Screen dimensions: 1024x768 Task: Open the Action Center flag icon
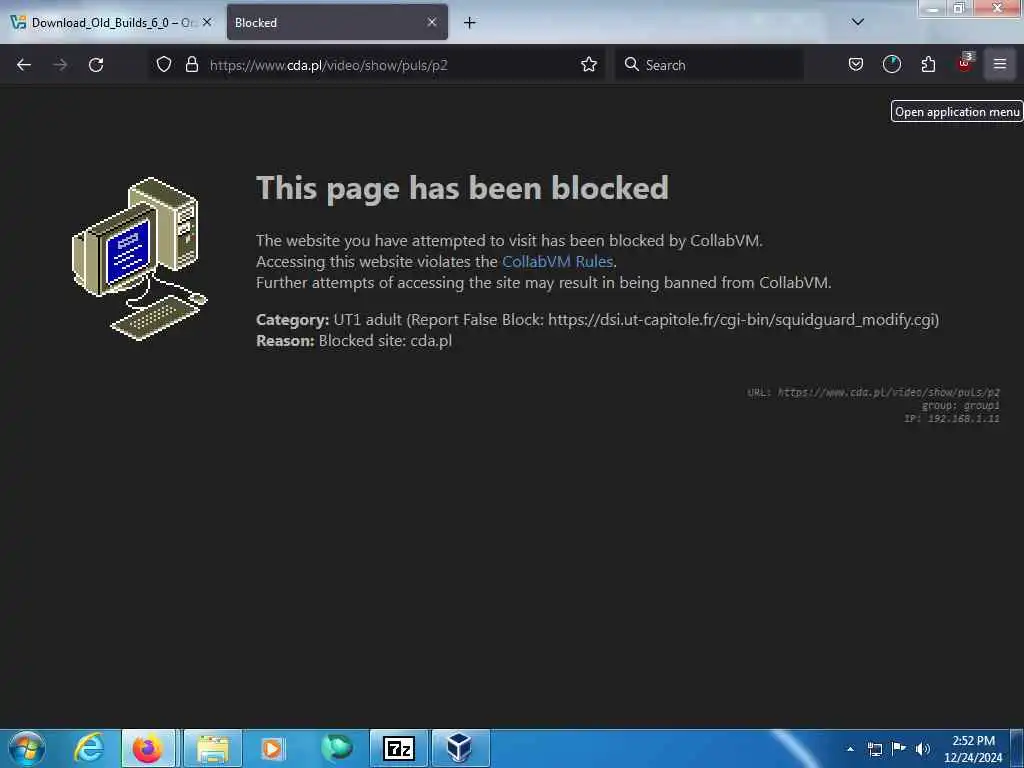click(899, 749)
